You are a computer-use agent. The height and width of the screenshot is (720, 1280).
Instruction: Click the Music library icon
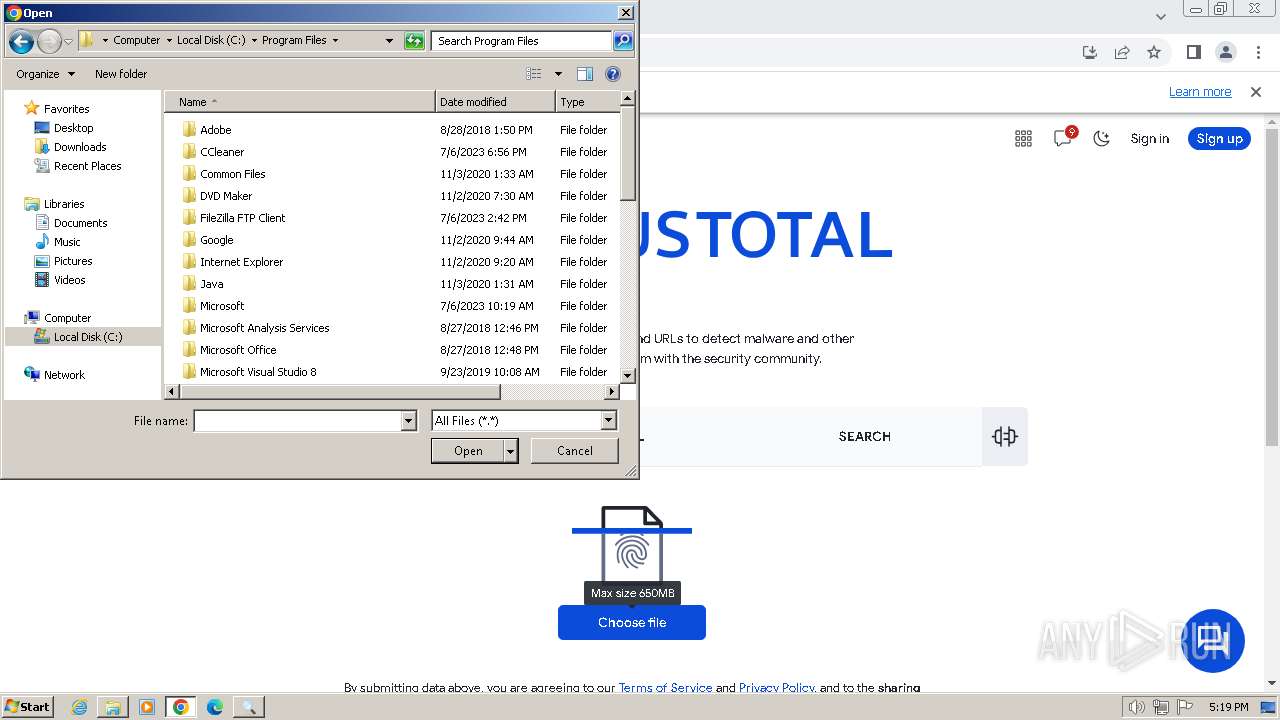[42, 242]
